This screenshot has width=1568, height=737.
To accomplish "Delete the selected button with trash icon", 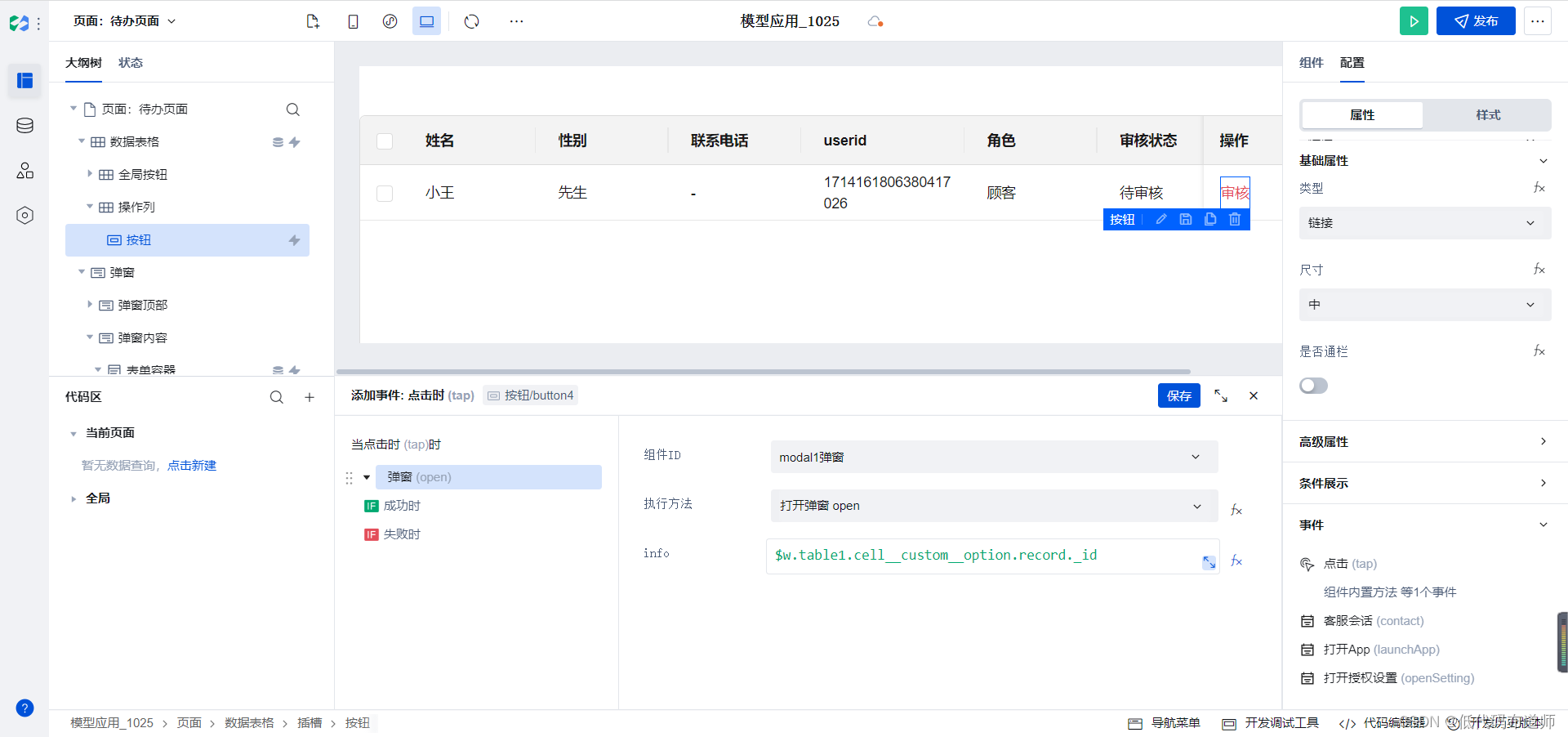I will click(x=1235, y=219).
